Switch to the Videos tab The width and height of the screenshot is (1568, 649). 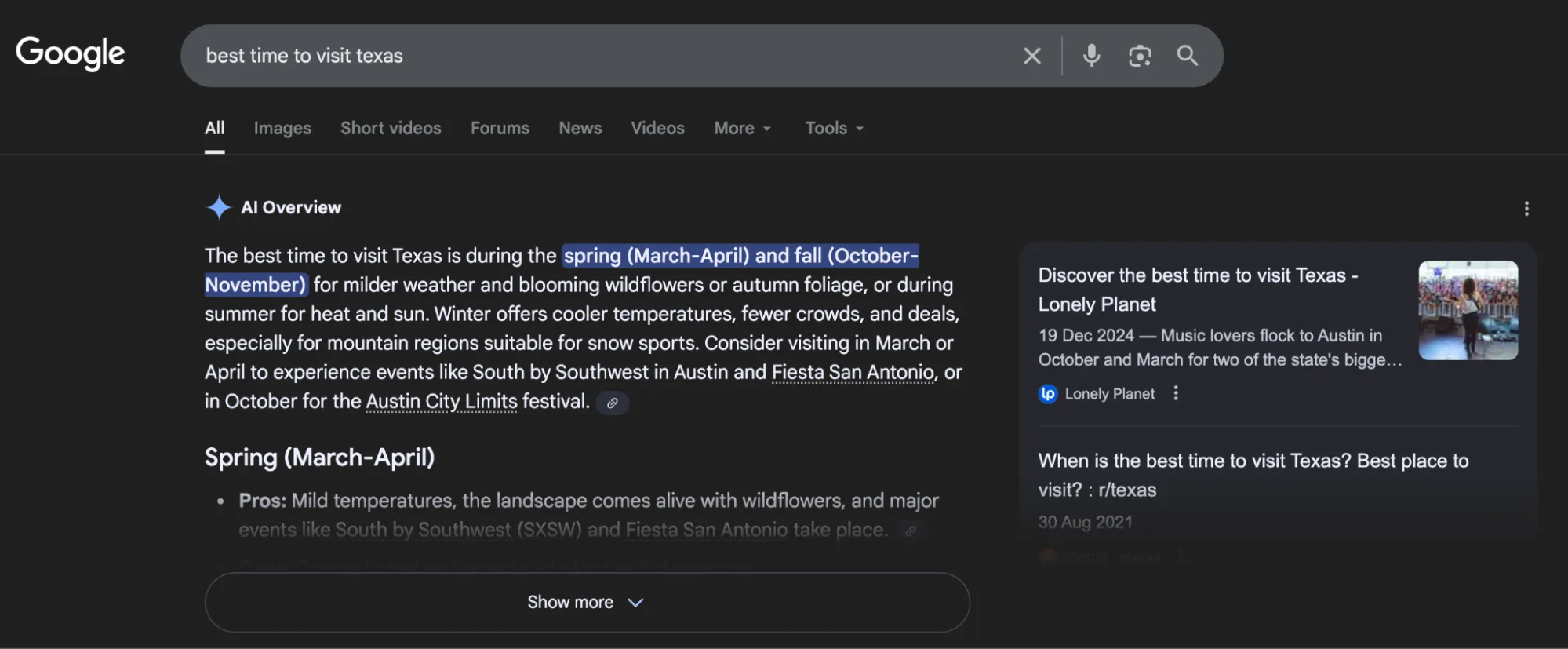tap(657, 128)
